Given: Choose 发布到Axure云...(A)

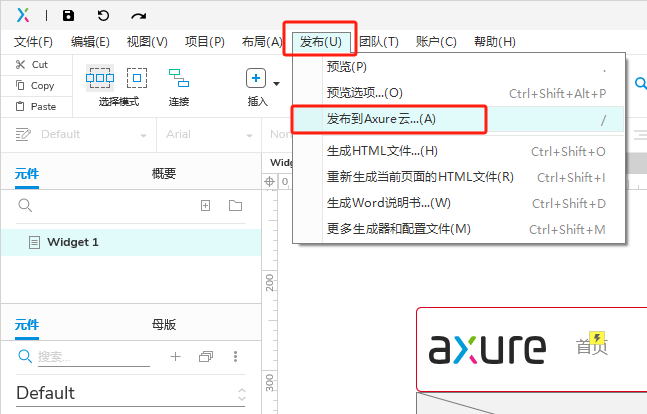Looking at the screenshot, I should (x=458, y=119).
